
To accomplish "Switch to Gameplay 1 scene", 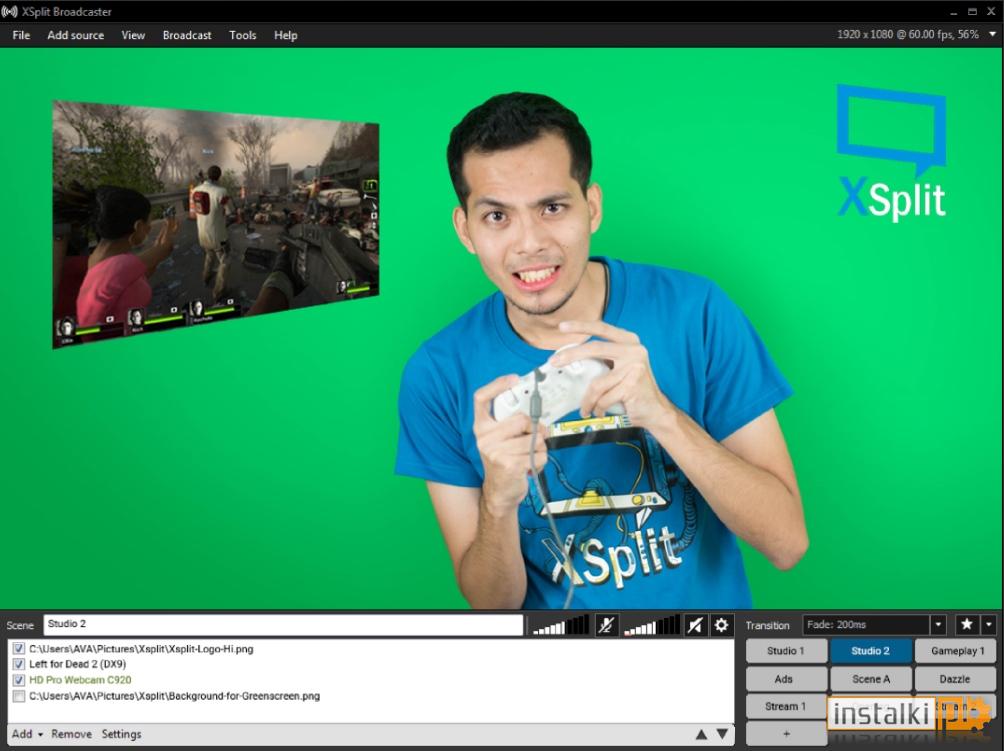I will pos(955,650).
